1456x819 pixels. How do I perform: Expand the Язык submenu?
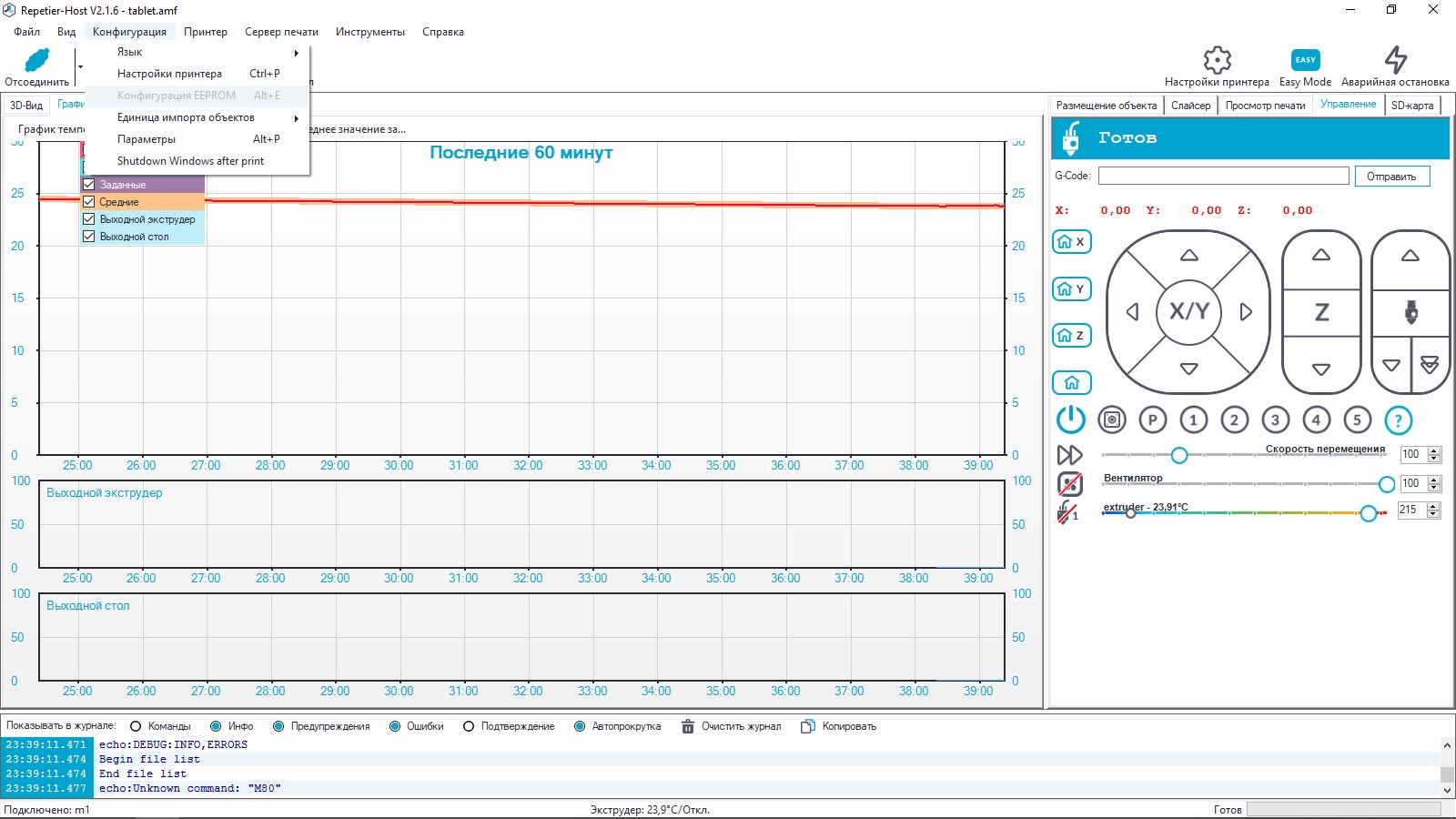pyautogui.click(x=207, y=53)
